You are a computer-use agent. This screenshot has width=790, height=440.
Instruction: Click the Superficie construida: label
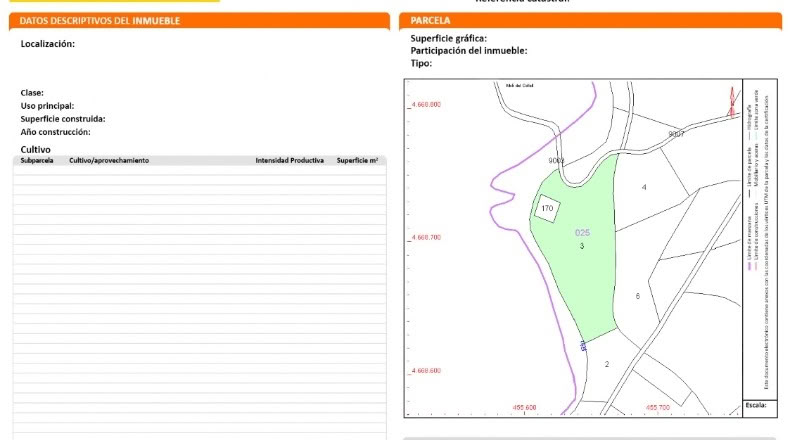click(62, 119)
